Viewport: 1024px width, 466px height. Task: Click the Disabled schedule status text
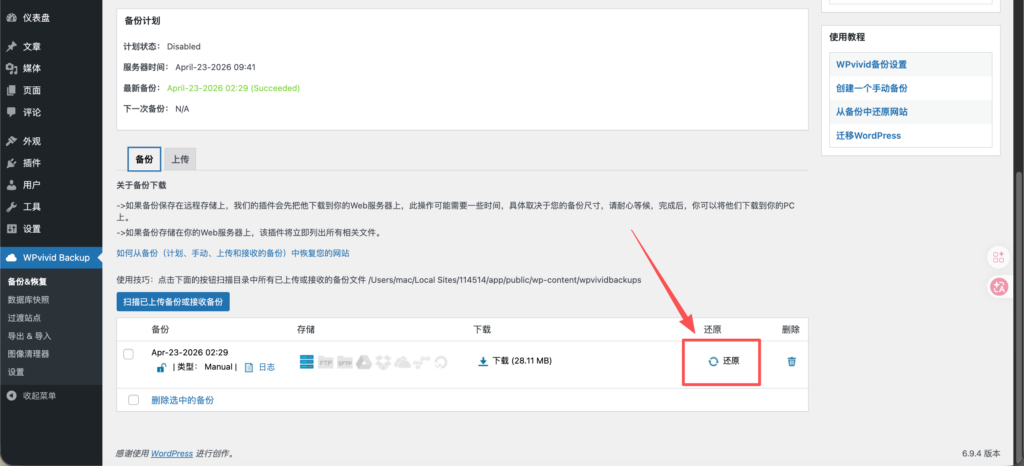point(184,46)
